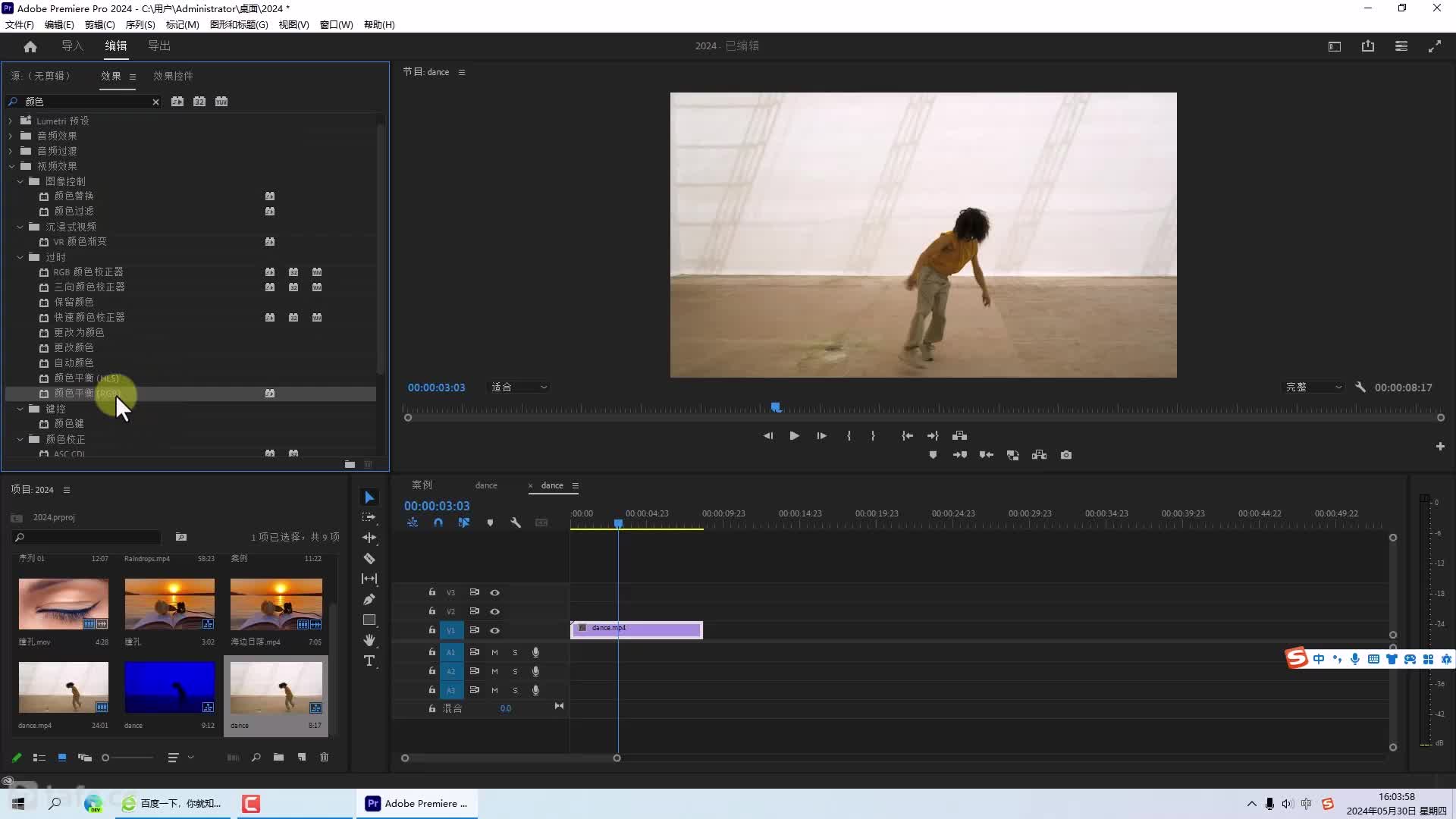
Task: Create new custom bin in Effects
Action: click(x=350, y=464)
